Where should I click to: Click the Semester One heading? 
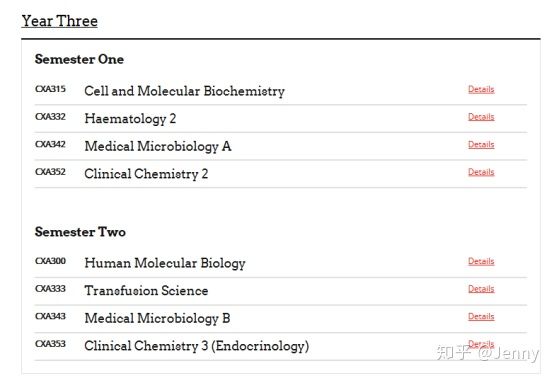point(79,59)
